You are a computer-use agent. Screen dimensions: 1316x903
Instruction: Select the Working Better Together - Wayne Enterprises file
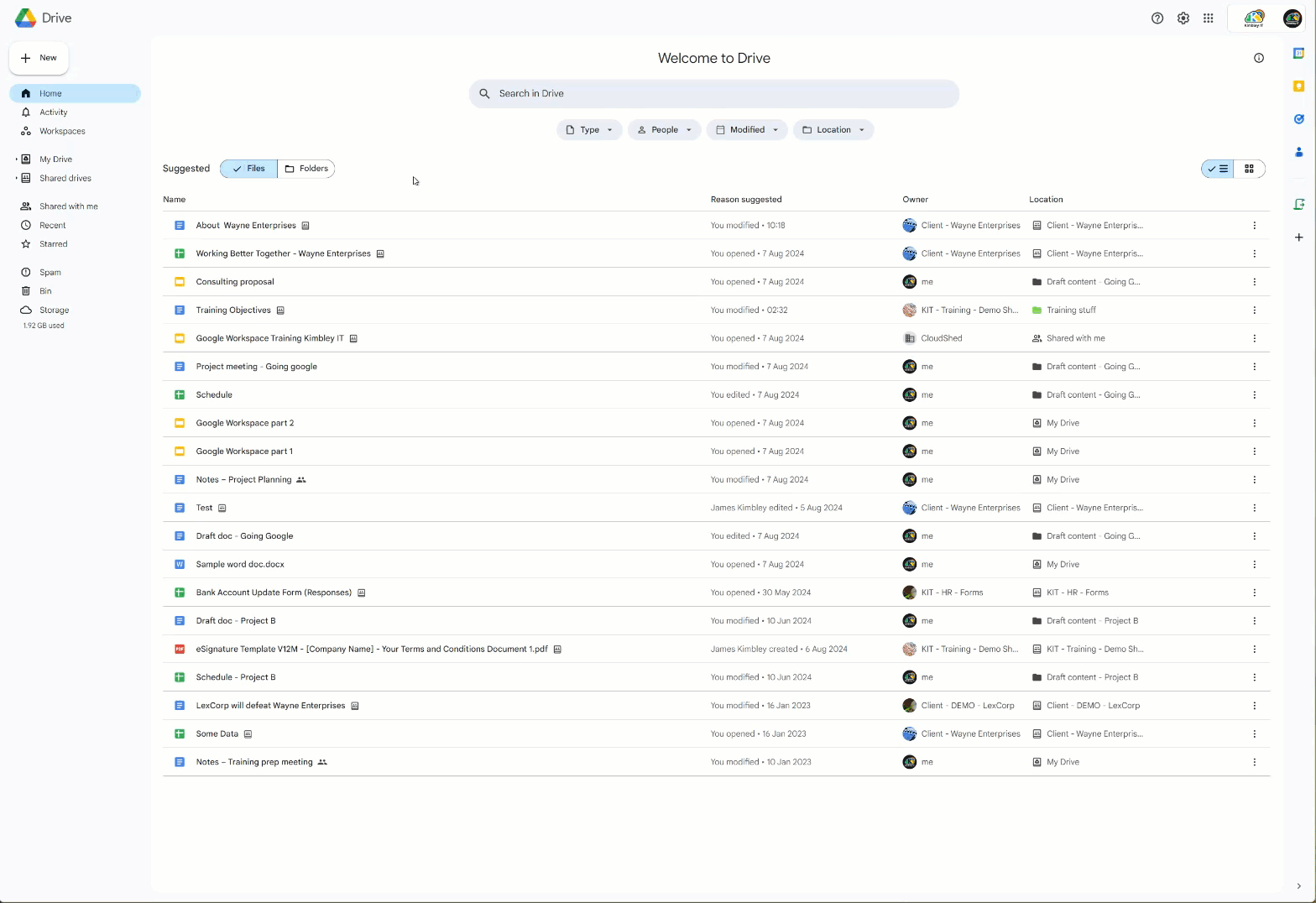pyautogui.click(x=716, y=253)
